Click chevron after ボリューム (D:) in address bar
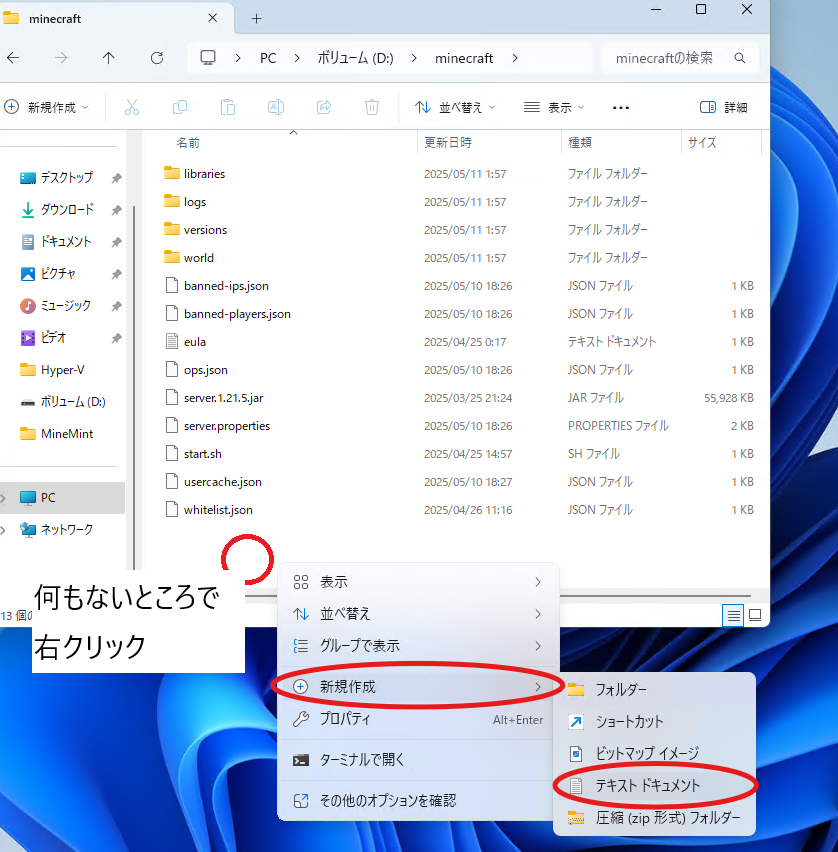Screen dimensions: 838x852 point(414,58)
